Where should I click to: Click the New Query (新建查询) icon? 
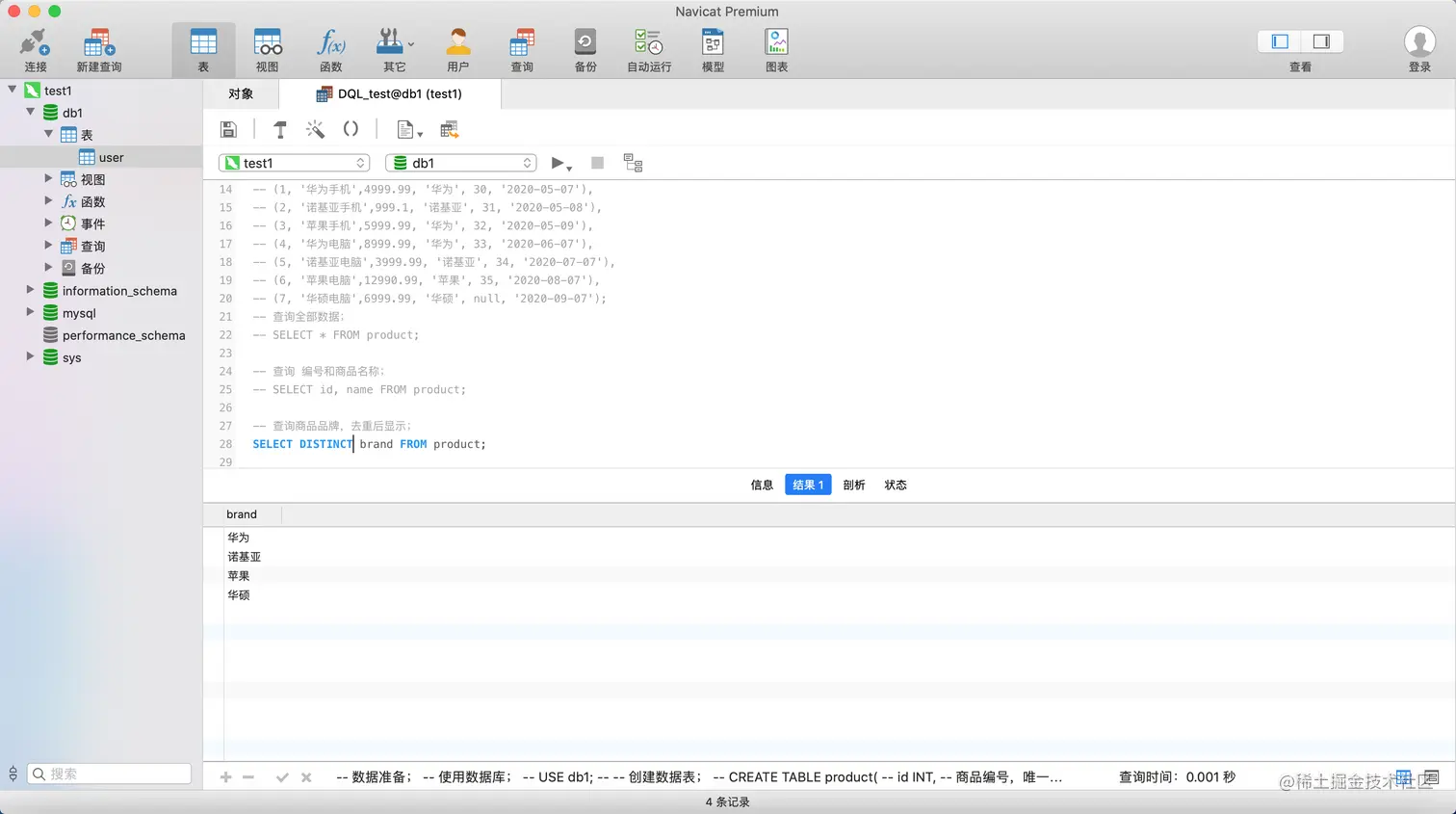98,50
